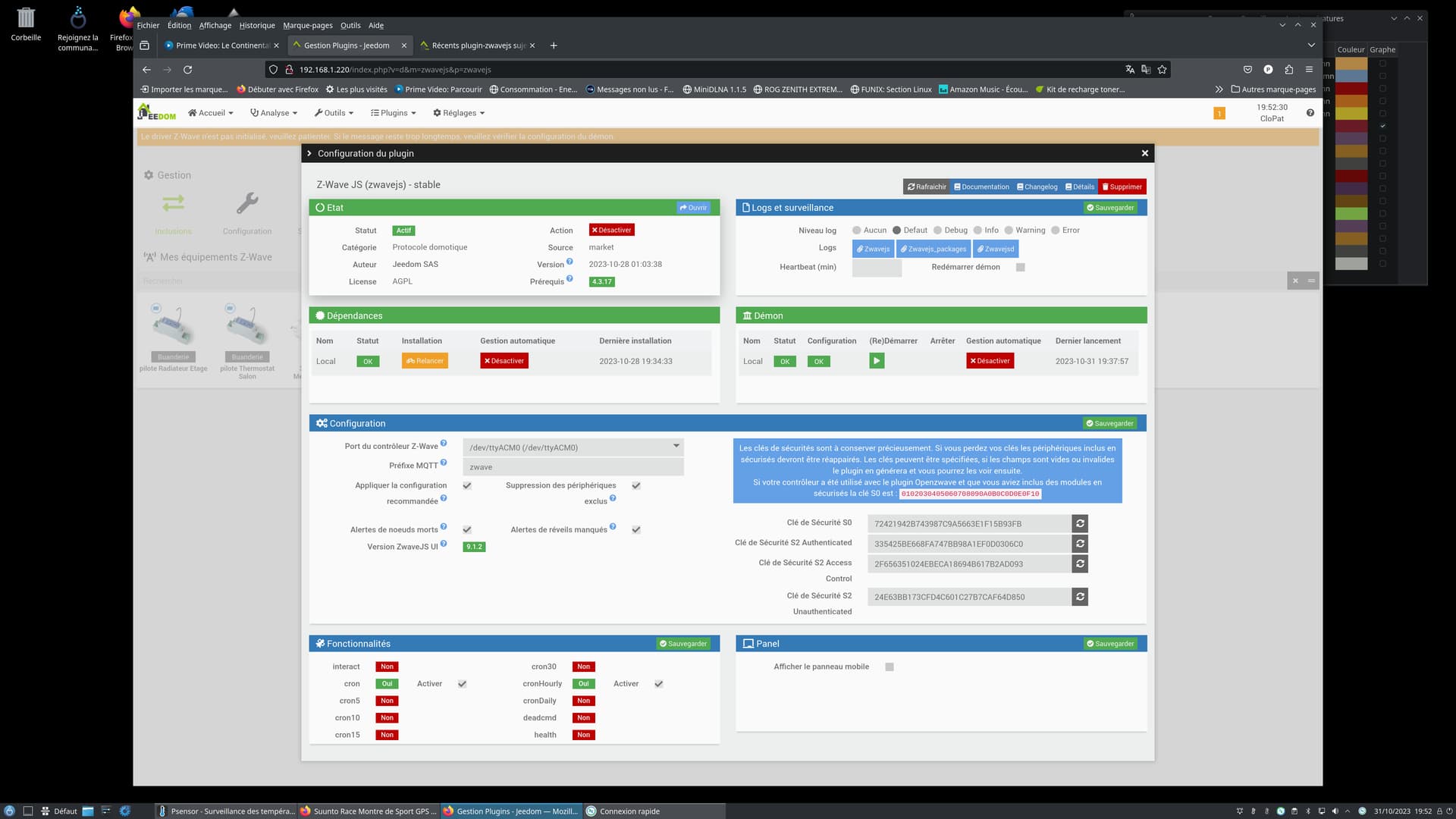The height and width of the screenshot is (819, 1456).
Task: Open the Inclusions arrows icon
Action: 173,203
